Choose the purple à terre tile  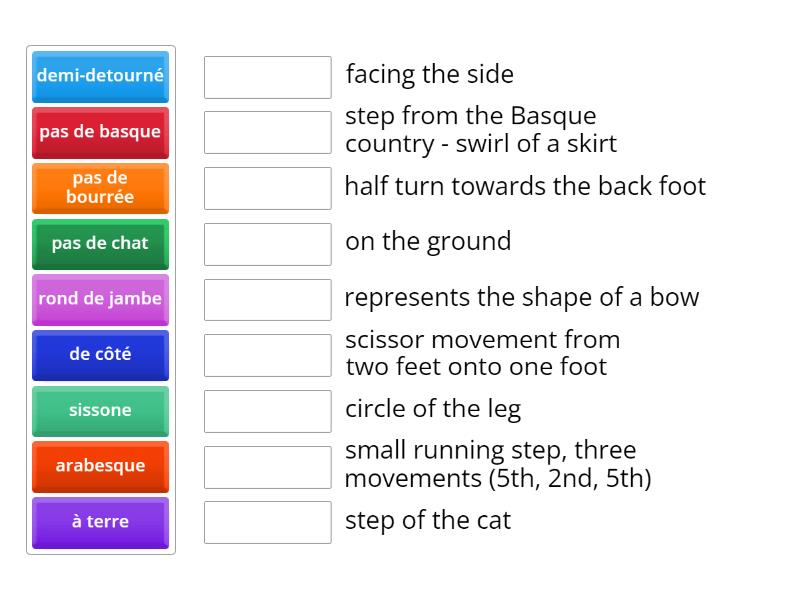pyautogui.click(x=101, y=523)
